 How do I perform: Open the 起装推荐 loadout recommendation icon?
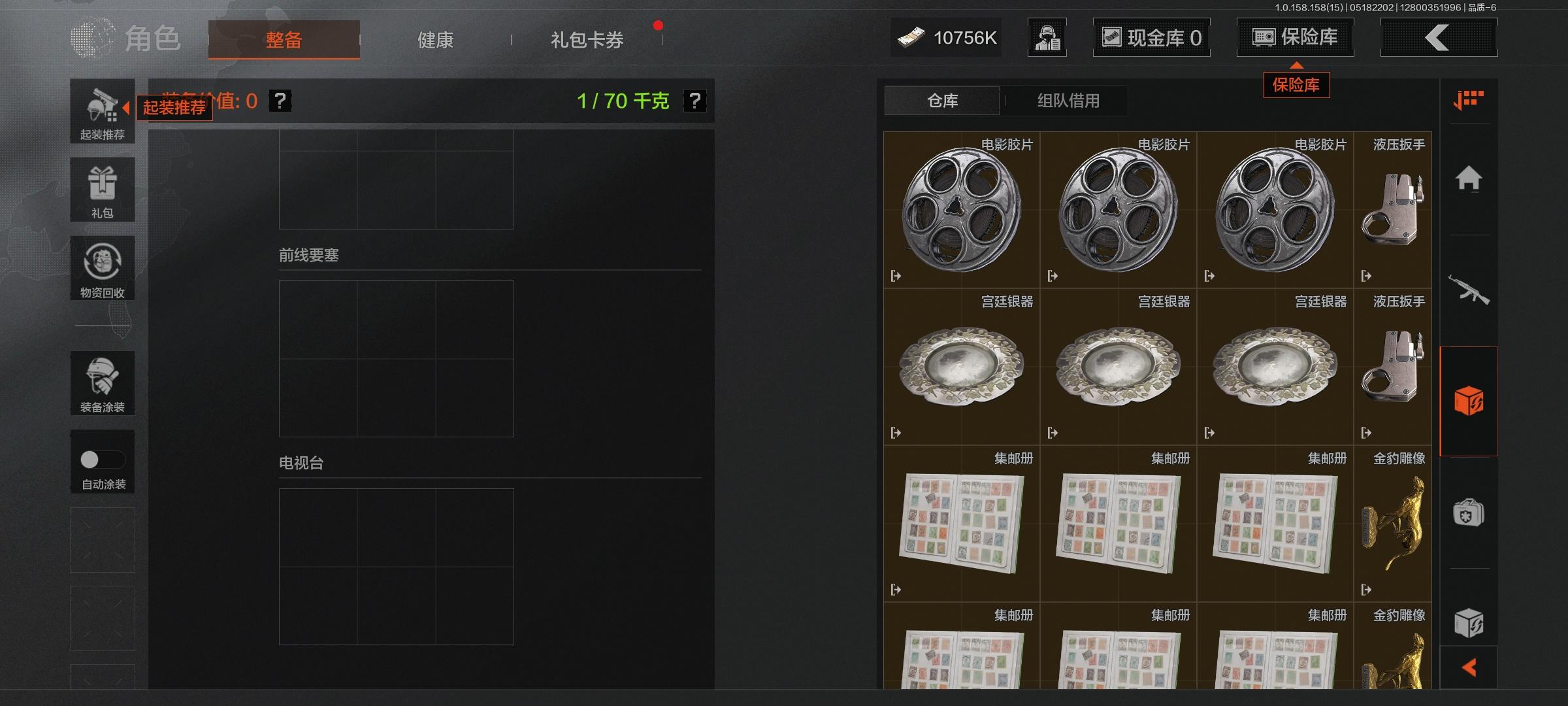coord(103,111)
